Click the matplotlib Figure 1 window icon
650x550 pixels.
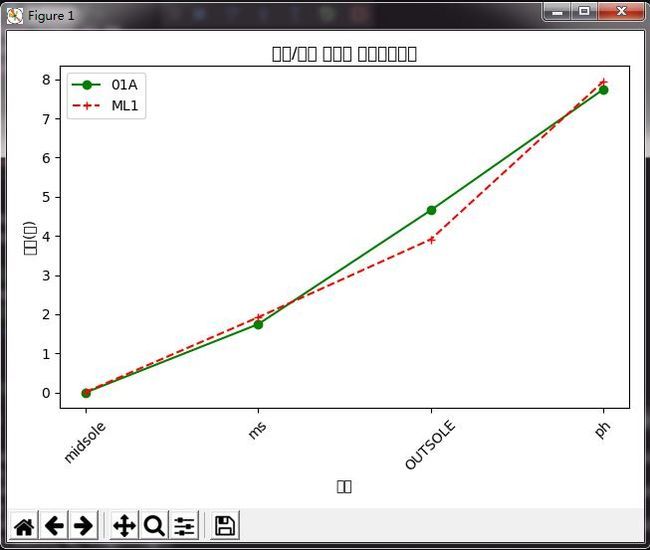(x=15, y=16)
